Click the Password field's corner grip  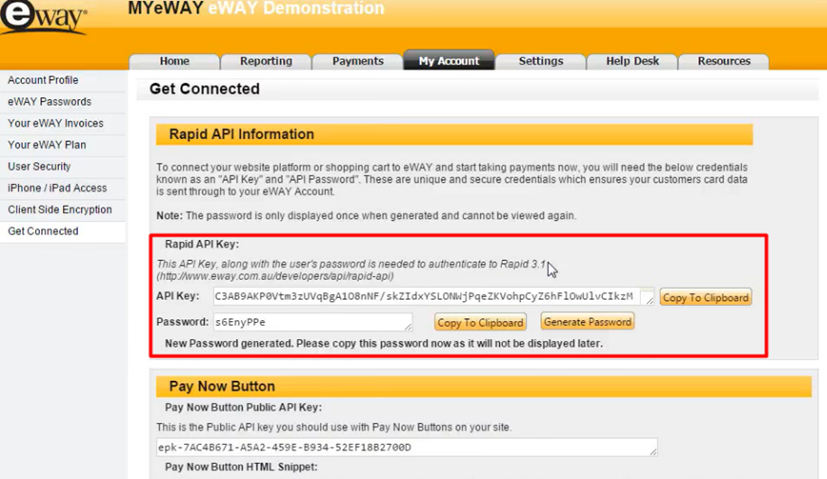[408, 326]
